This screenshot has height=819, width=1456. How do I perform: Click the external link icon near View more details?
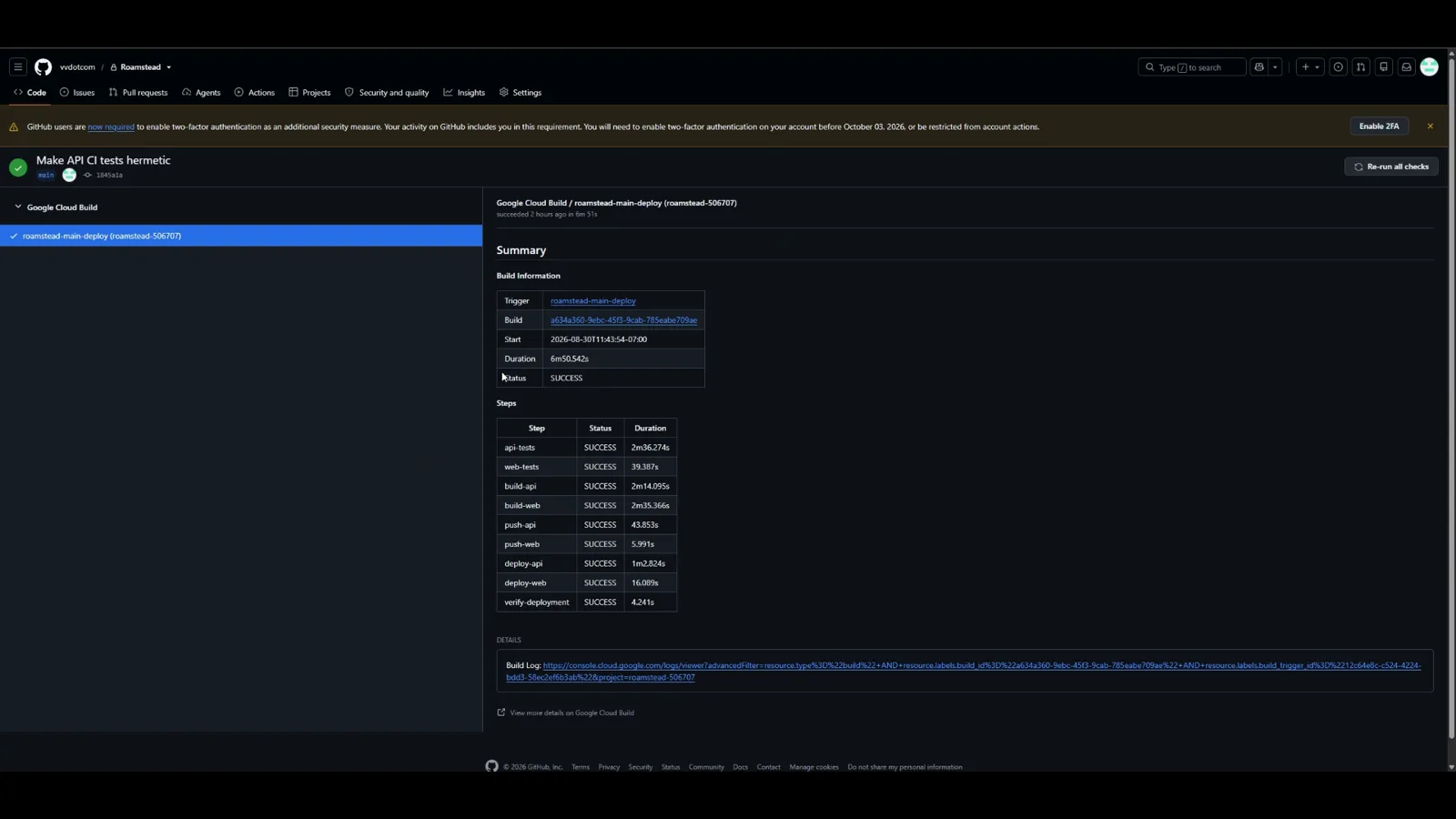click(501, 713)
